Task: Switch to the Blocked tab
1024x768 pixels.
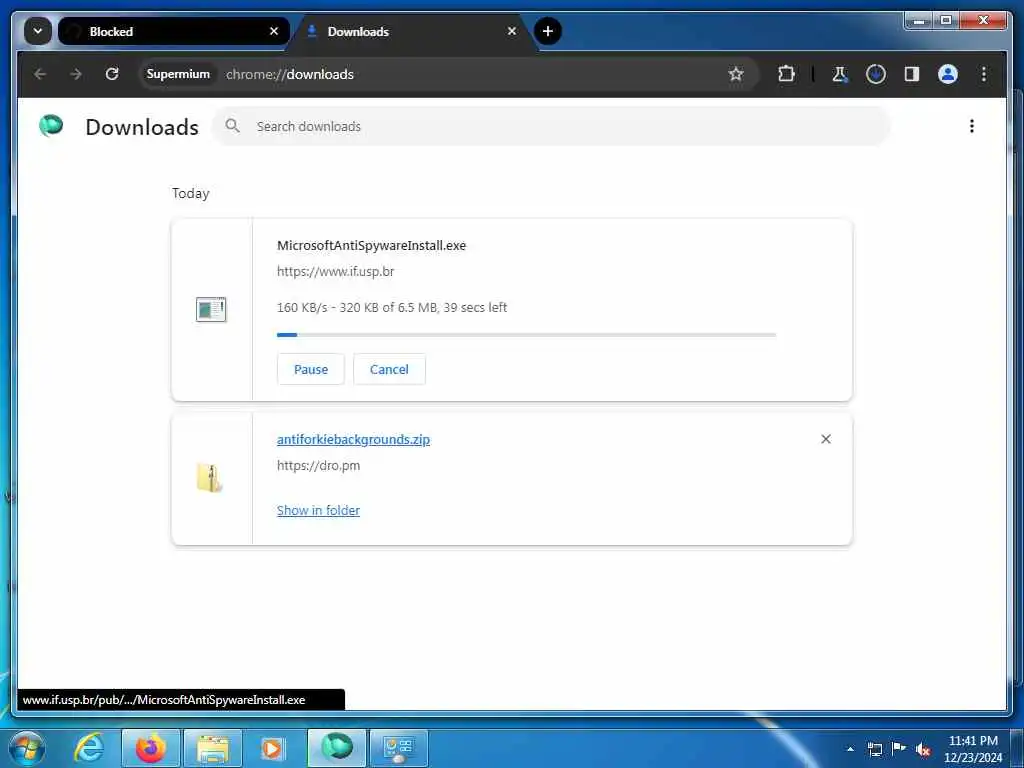Action: 173,31
